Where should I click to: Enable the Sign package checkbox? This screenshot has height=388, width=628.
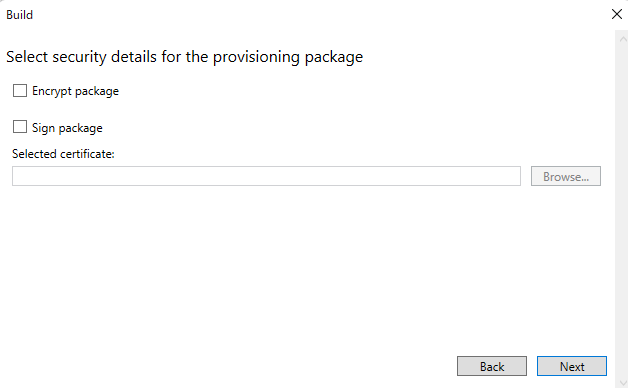point(20,127)
